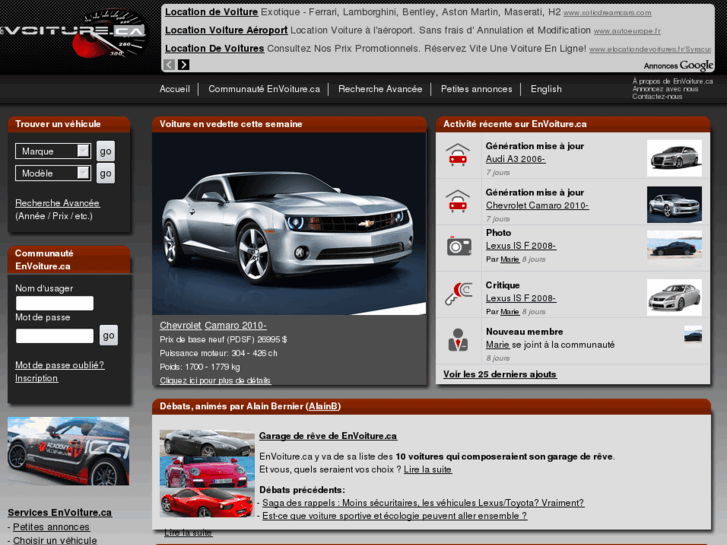This screenshot has height=545, width=727.
Task: Switch language to English
Action: [x=546, y=89]
